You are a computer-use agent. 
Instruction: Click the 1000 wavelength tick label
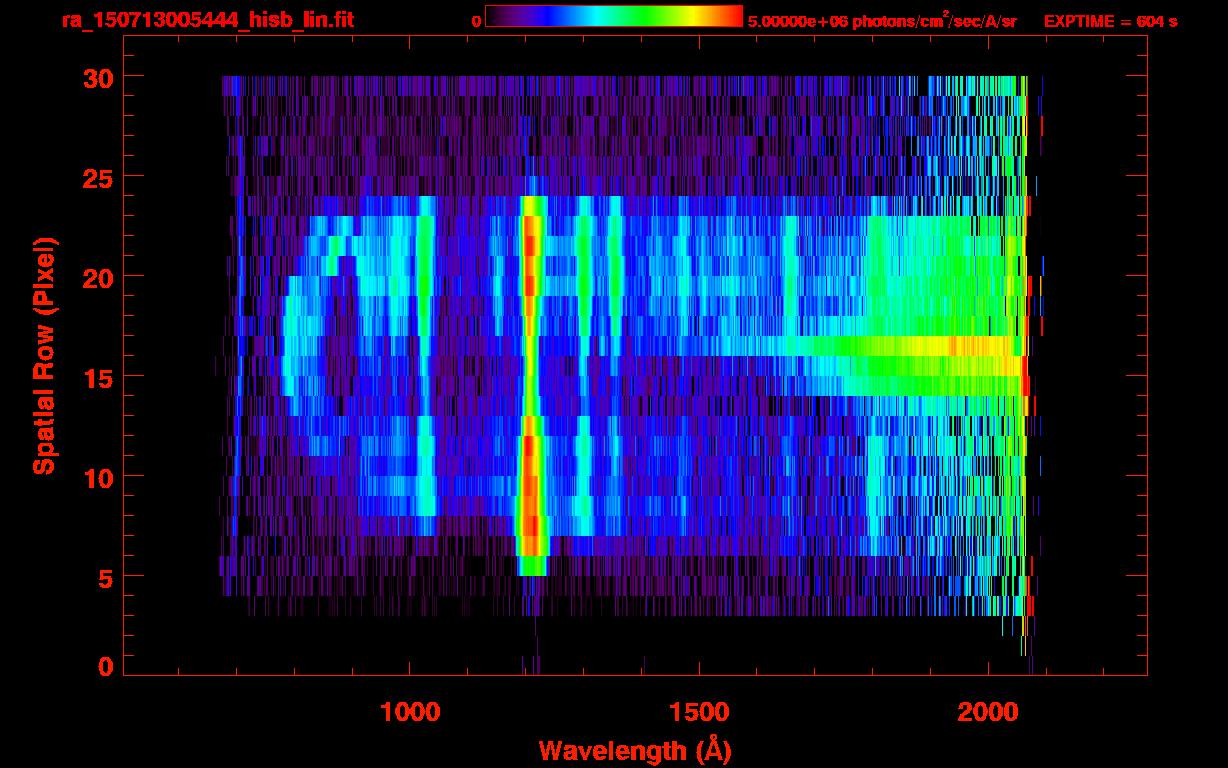(x=410, y=712)
